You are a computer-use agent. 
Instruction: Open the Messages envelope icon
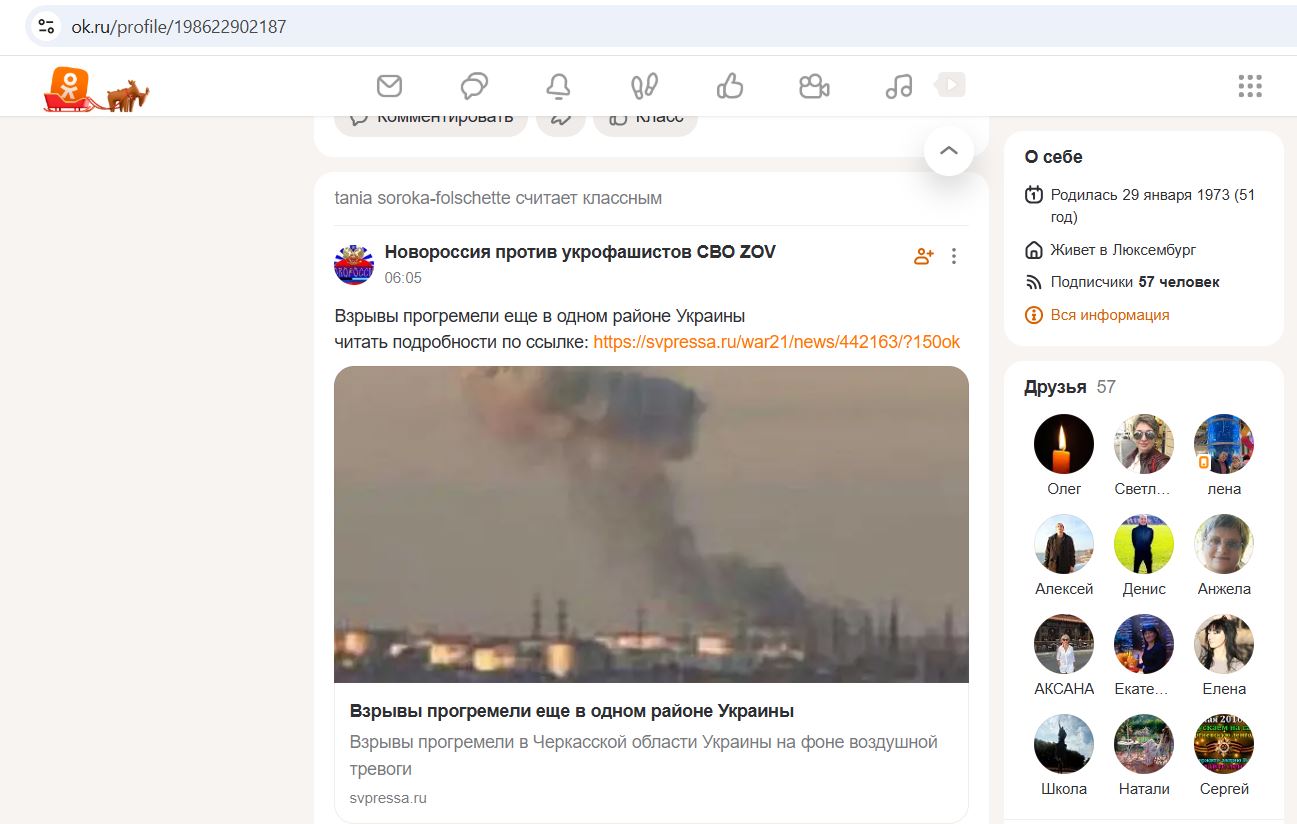[389, 86]
